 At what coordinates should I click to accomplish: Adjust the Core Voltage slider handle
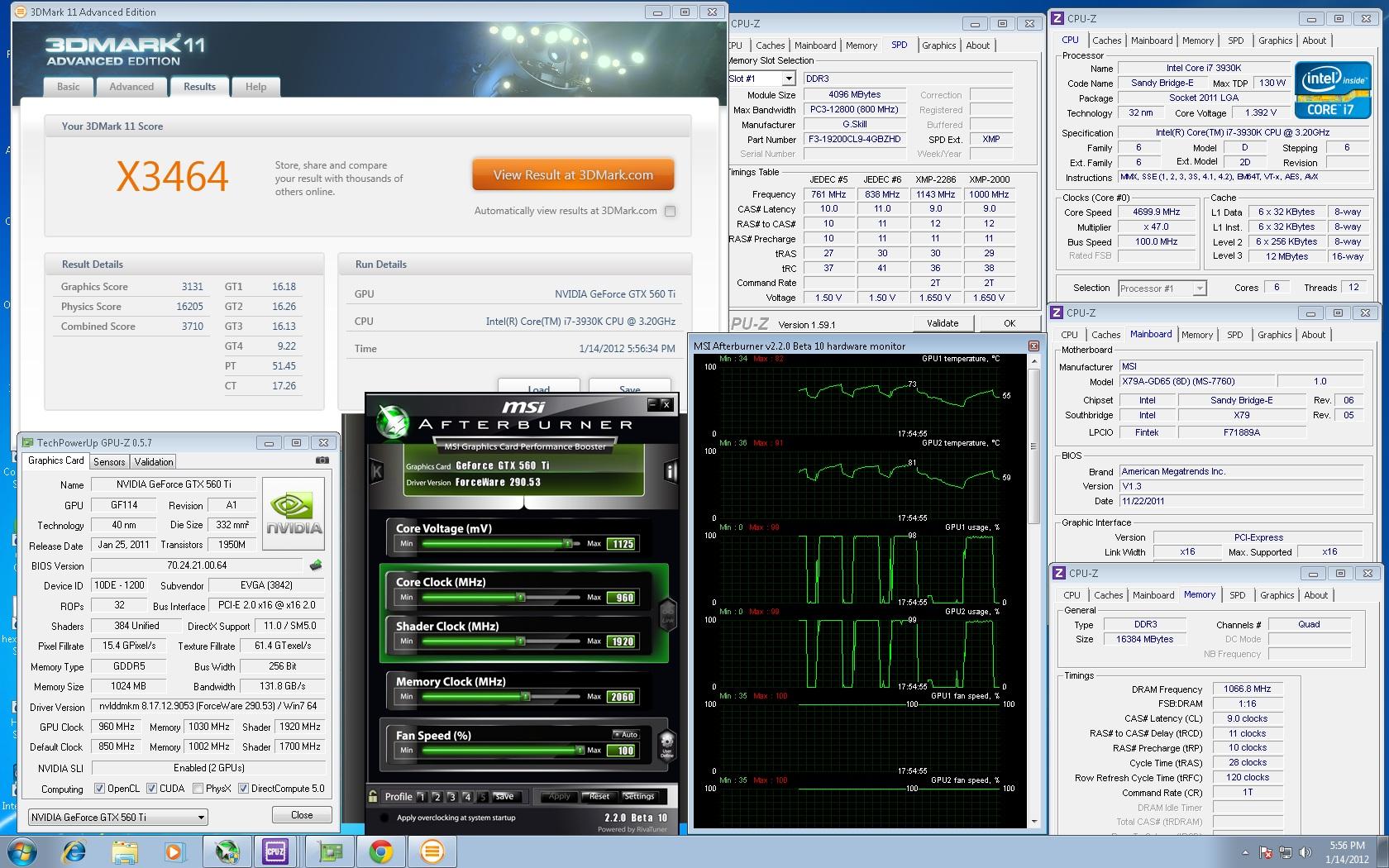click(568, 543)
